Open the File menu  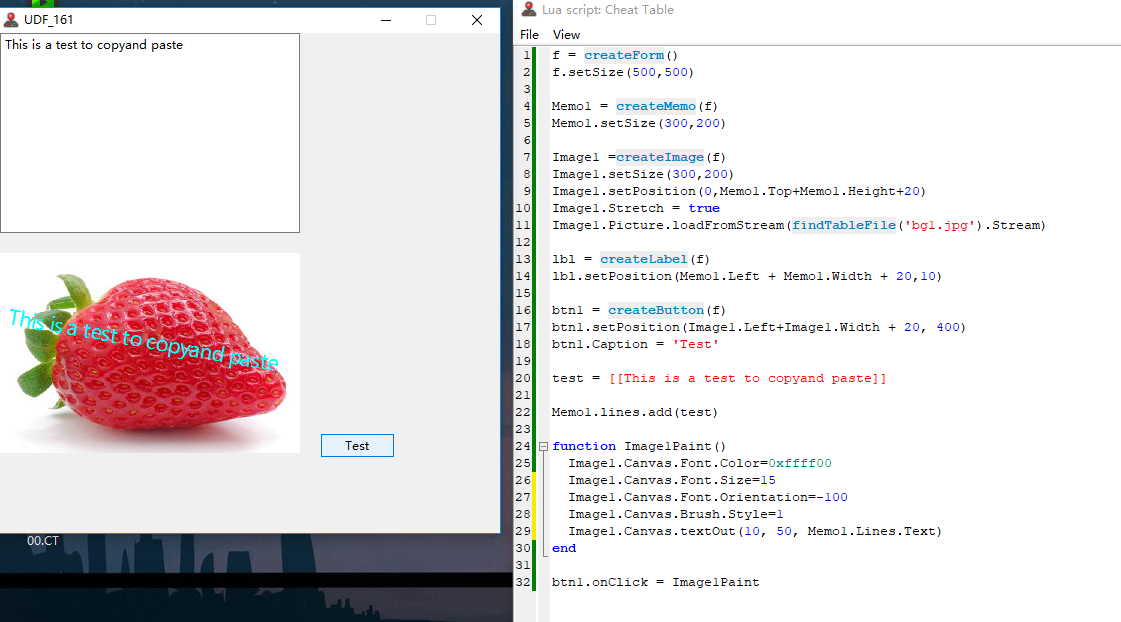pos(529,35)
